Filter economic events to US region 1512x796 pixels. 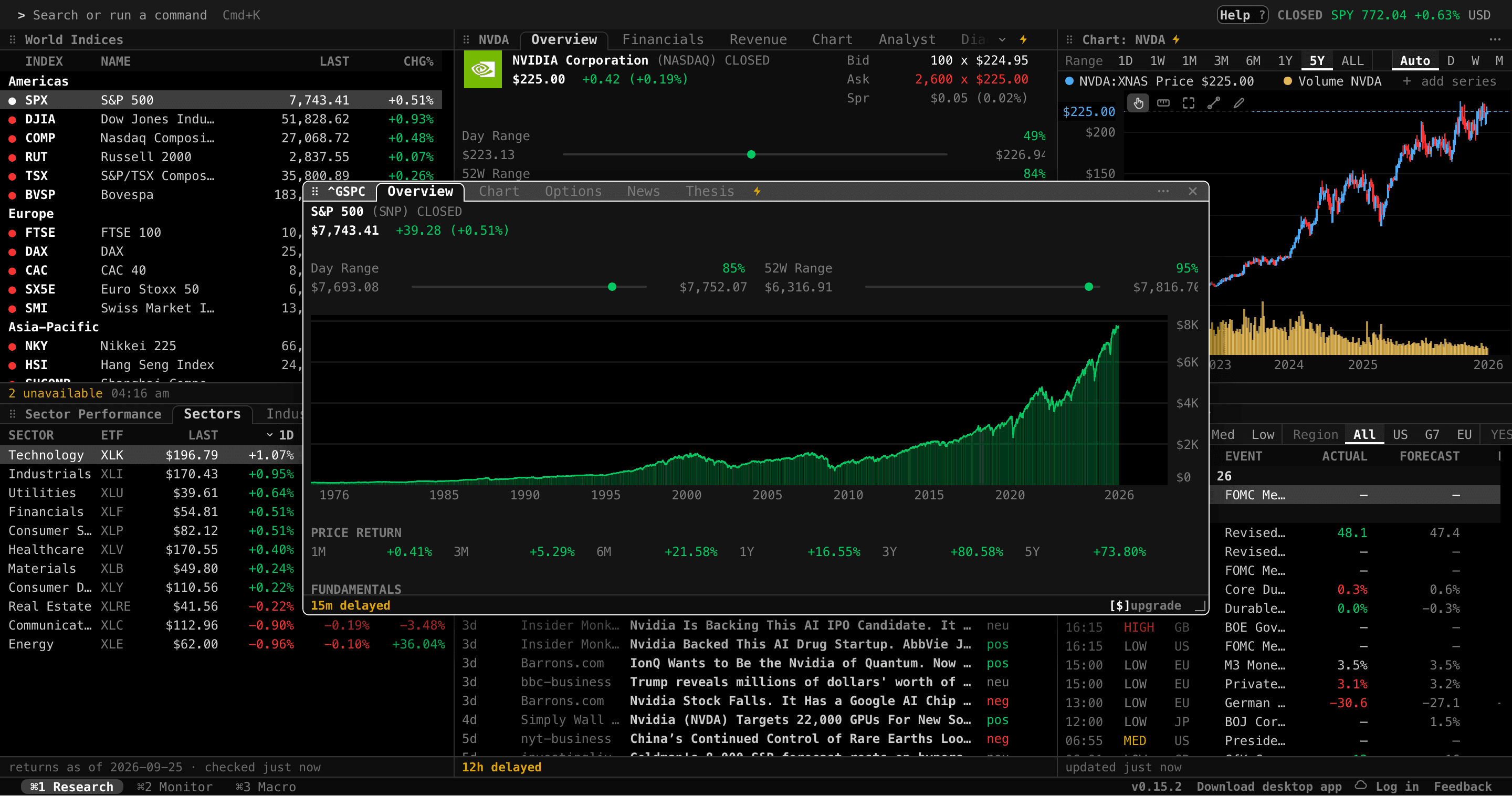[x=1400, y=434]
